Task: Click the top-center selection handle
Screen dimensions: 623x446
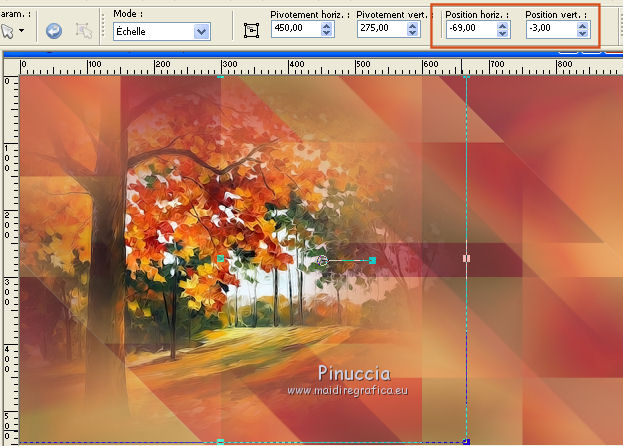Action: point(221,77)
